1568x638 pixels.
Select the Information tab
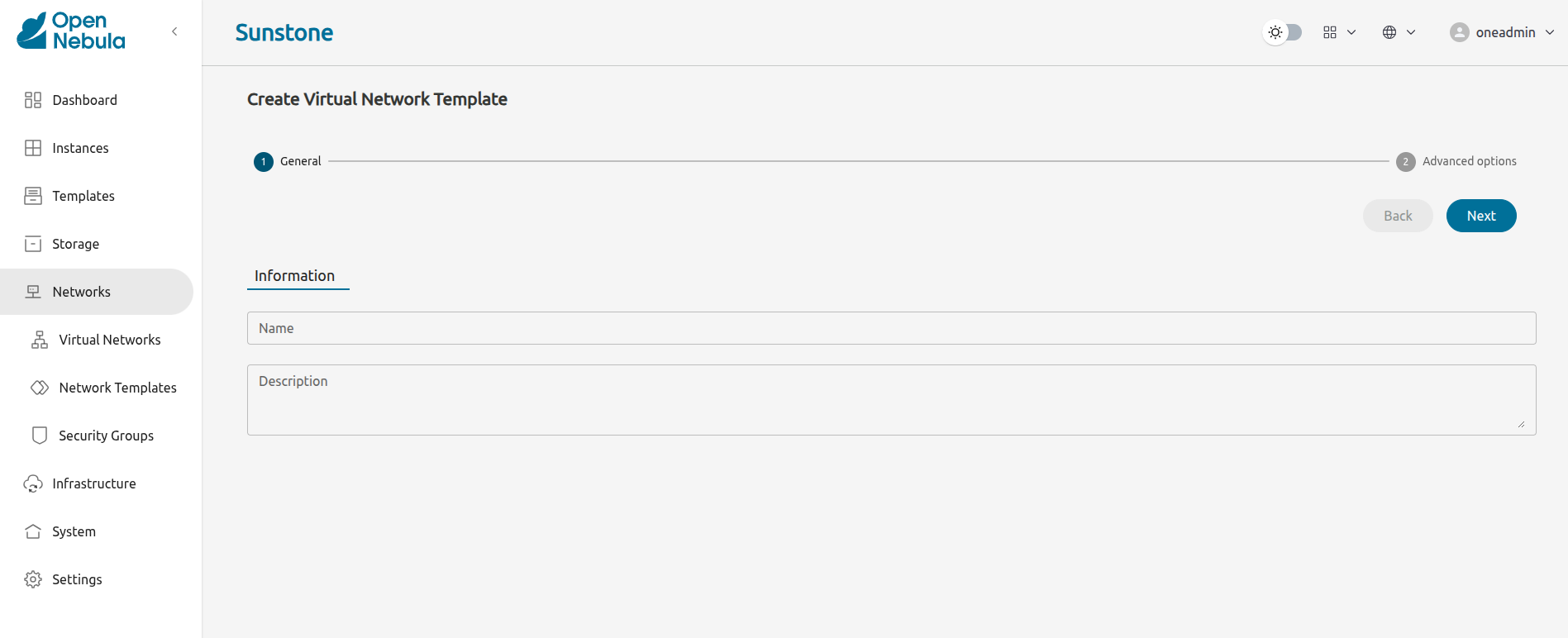(295, 276)
